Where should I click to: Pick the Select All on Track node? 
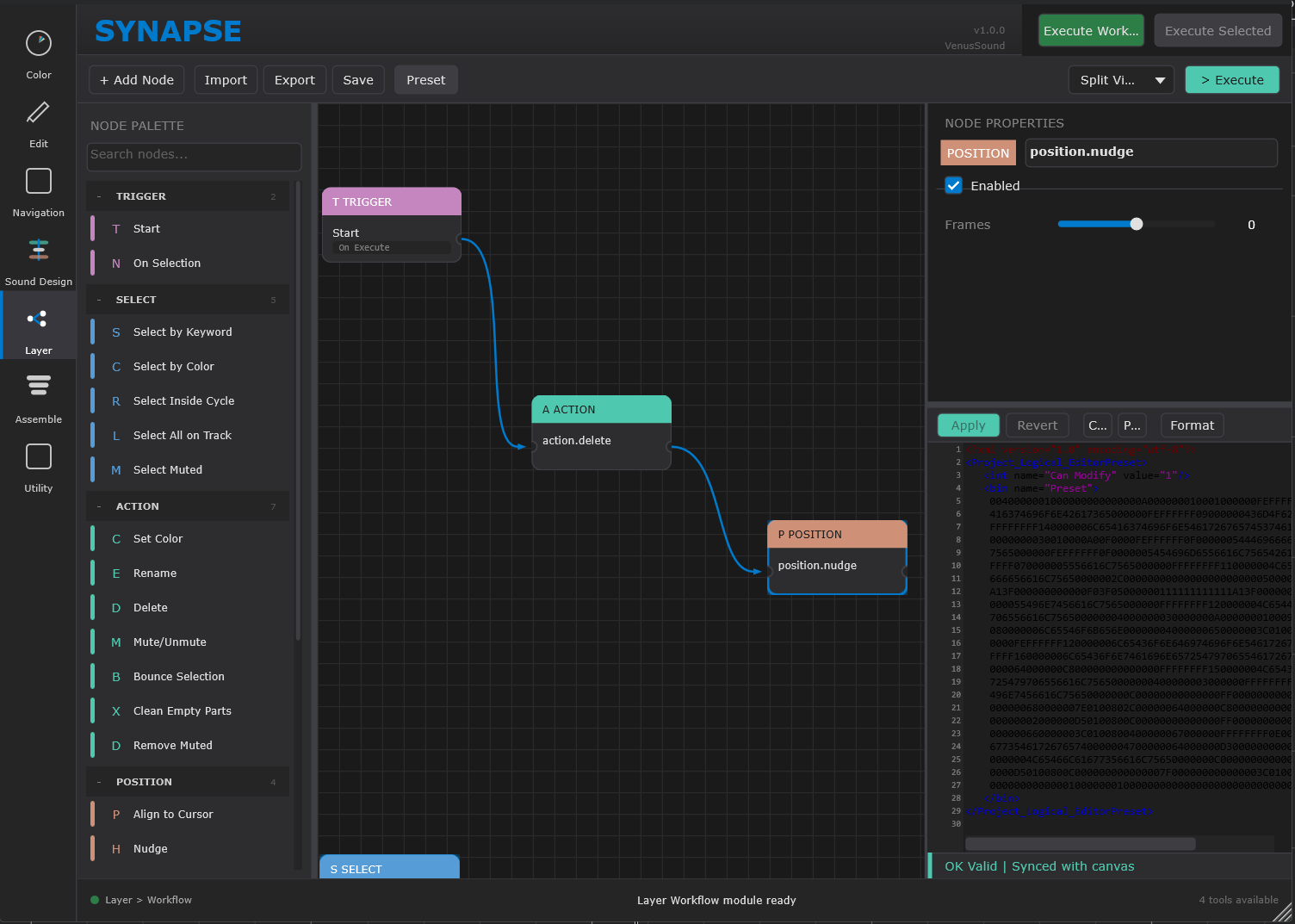click(x=189, y=436)
